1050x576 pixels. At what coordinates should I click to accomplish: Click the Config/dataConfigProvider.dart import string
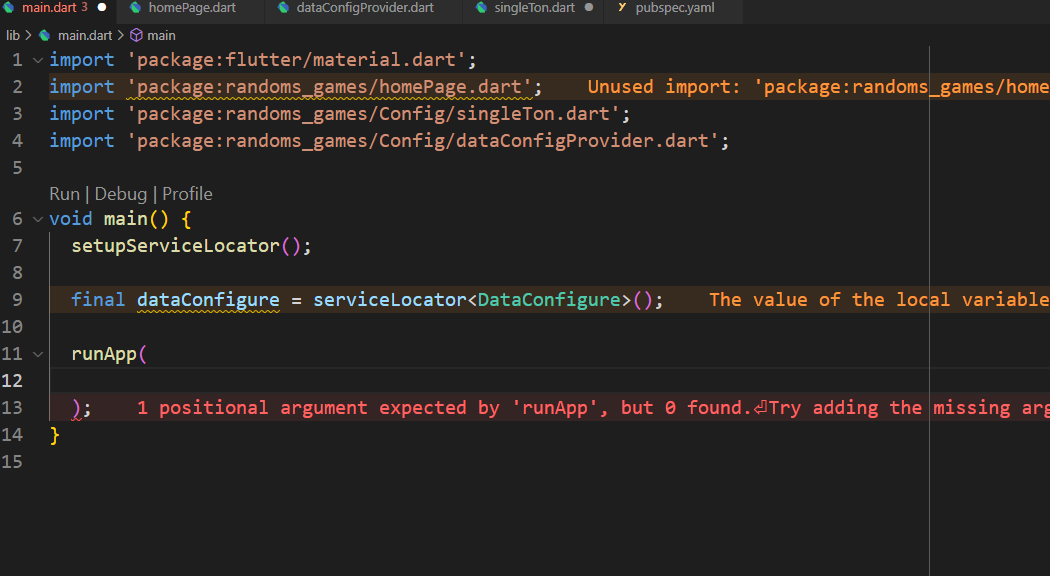click(422, 141)
